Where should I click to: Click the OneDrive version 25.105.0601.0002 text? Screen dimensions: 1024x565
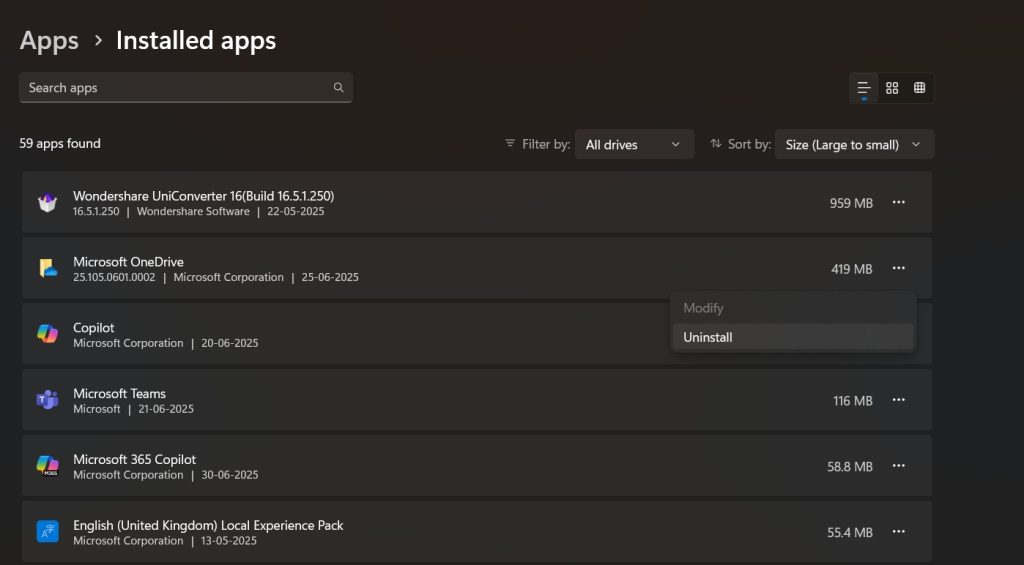[114, 277]
